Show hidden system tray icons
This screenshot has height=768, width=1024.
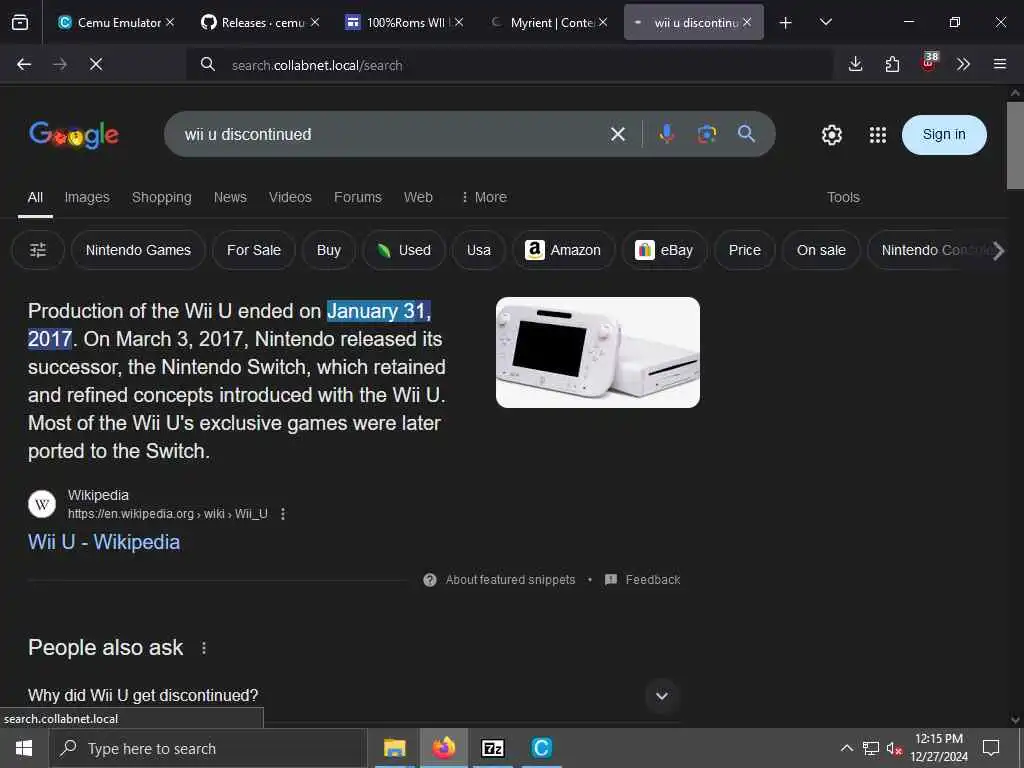coord(846,748)
